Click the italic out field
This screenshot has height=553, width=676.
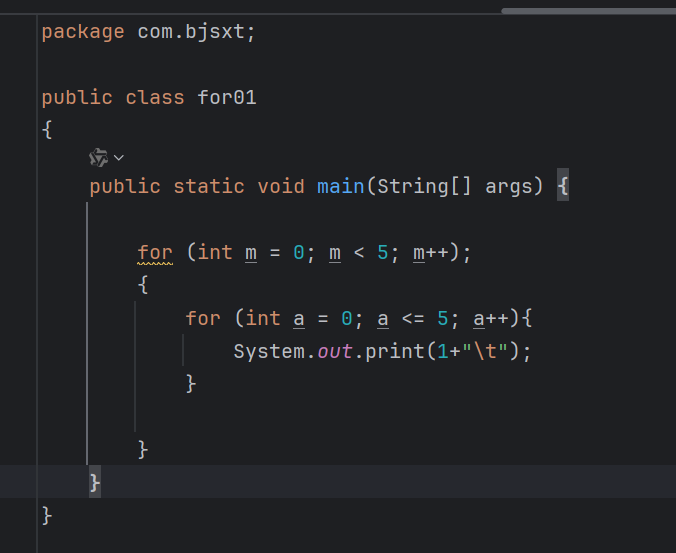click(x=335, y=352)
